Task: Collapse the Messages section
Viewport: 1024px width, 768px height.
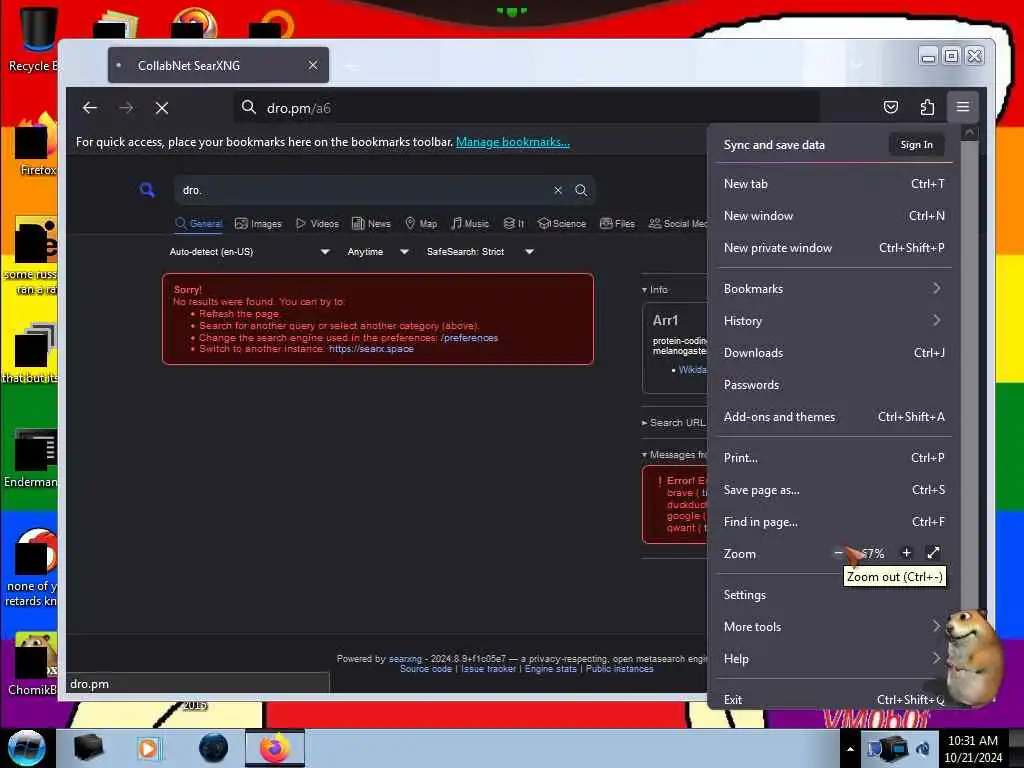Action: tap(674, 455)
